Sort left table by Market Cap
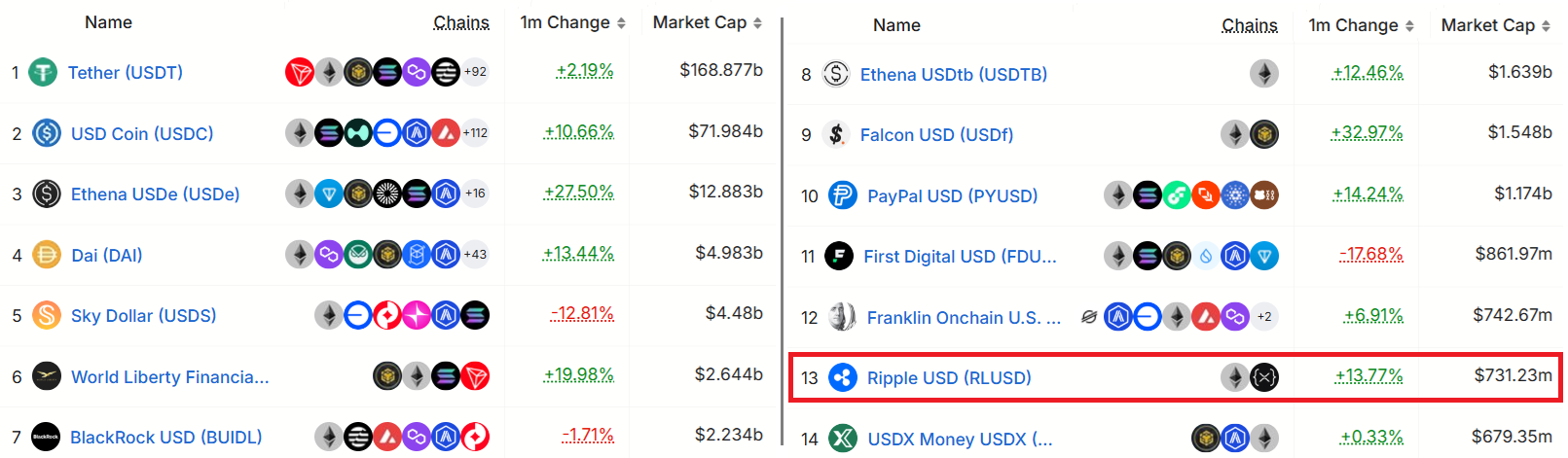This screenshot has width=1568, height=458. (x=707, y=22)
